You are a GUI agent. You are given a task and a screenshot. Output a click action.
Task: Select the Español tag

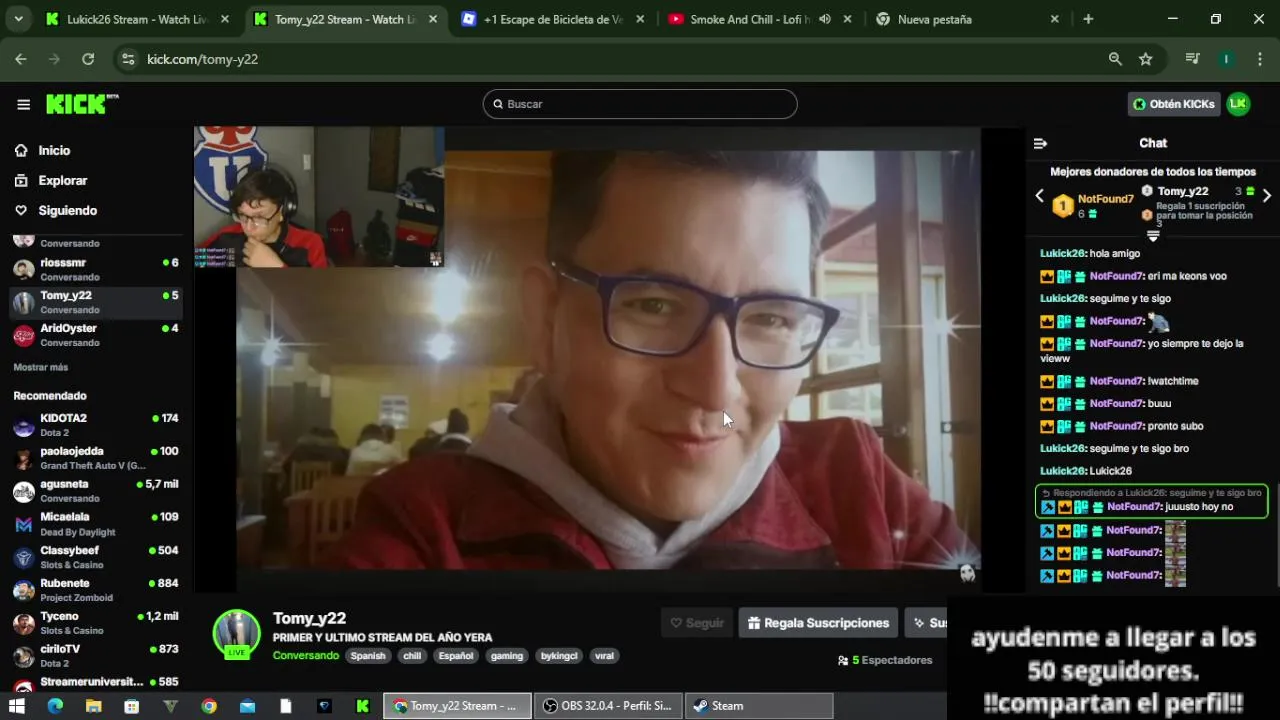[456, 656]
